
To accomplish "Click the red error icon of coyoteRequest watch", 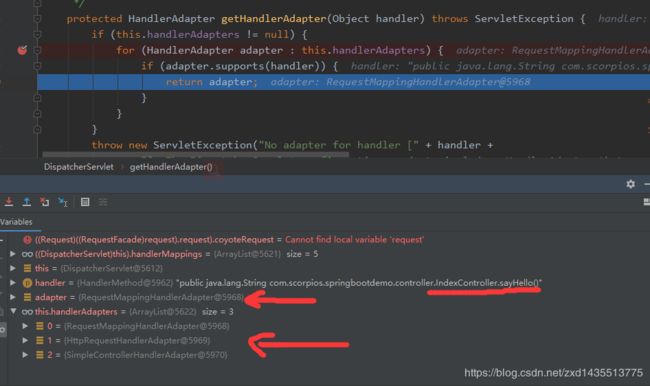I will pyautogui.click(x=27, y=240).
